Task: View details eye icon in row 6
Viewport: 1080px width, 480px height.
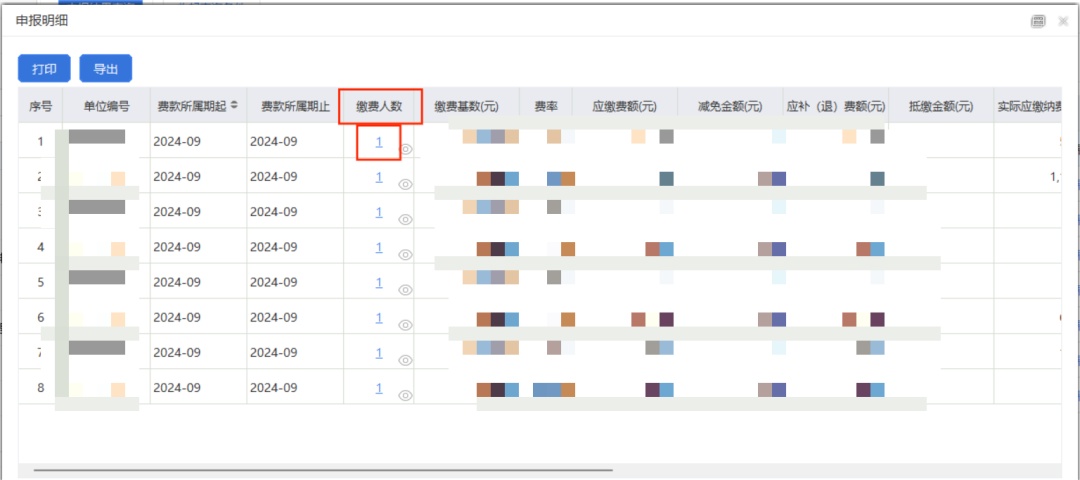Action: click(406, 325)
